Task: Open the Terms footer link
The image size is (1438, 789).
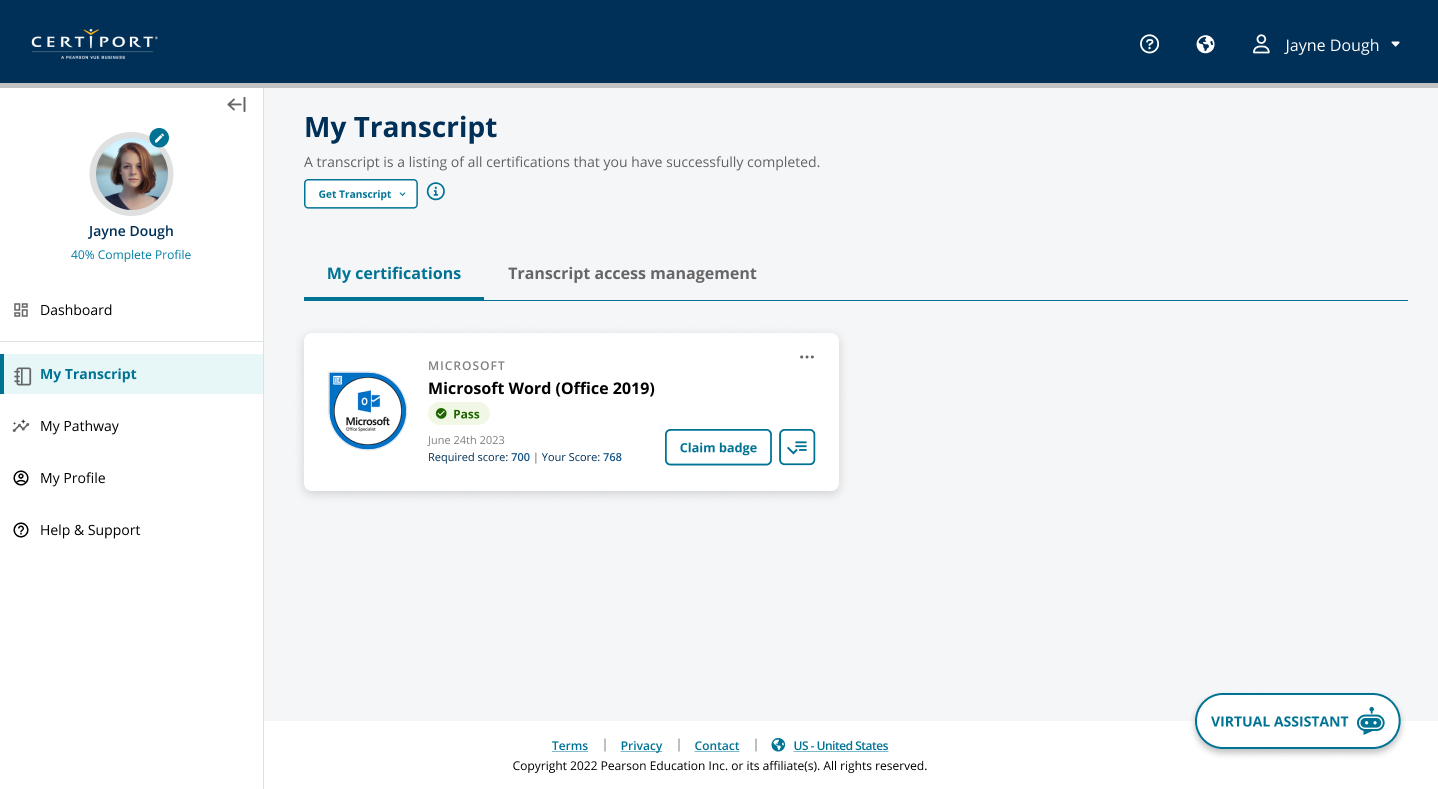Action: pos(570,745)
